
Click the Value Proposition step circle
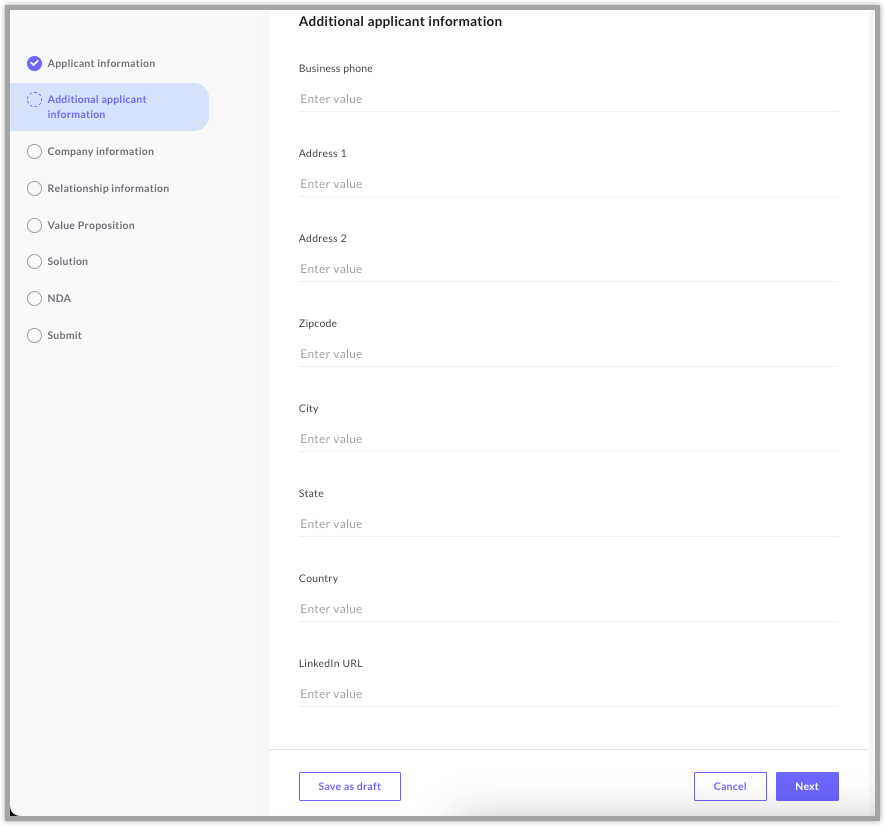click(x=34, y=225)
